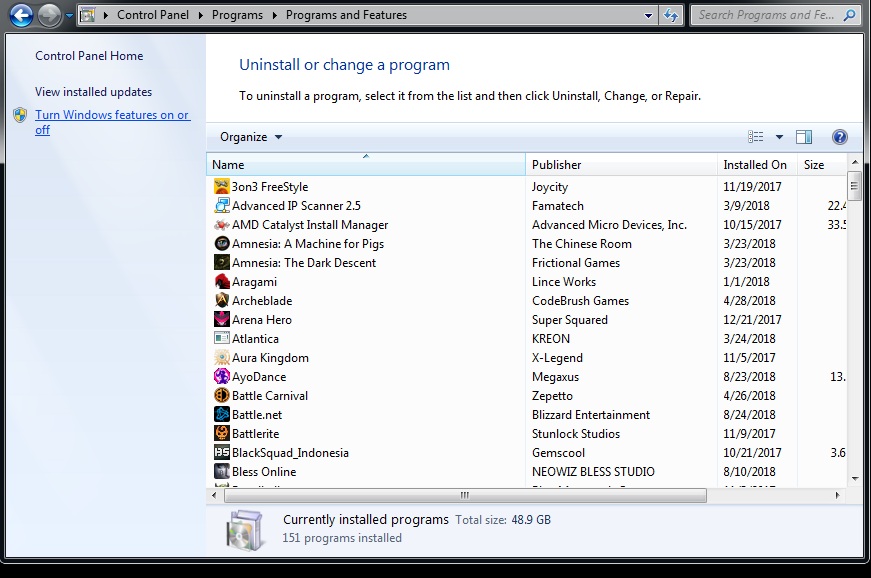Click Programs breadcrumb in address bar
Viewport: 871px width, 578px height.
(237, 15)
